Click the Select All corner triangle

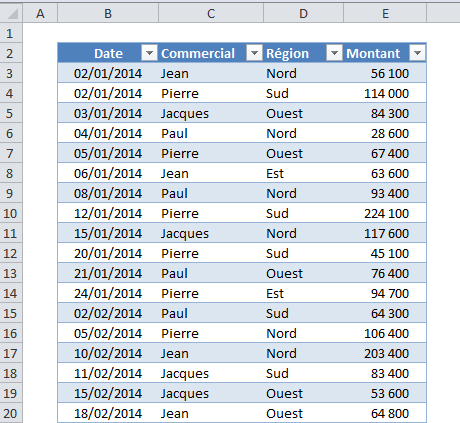tap(11, 13)
